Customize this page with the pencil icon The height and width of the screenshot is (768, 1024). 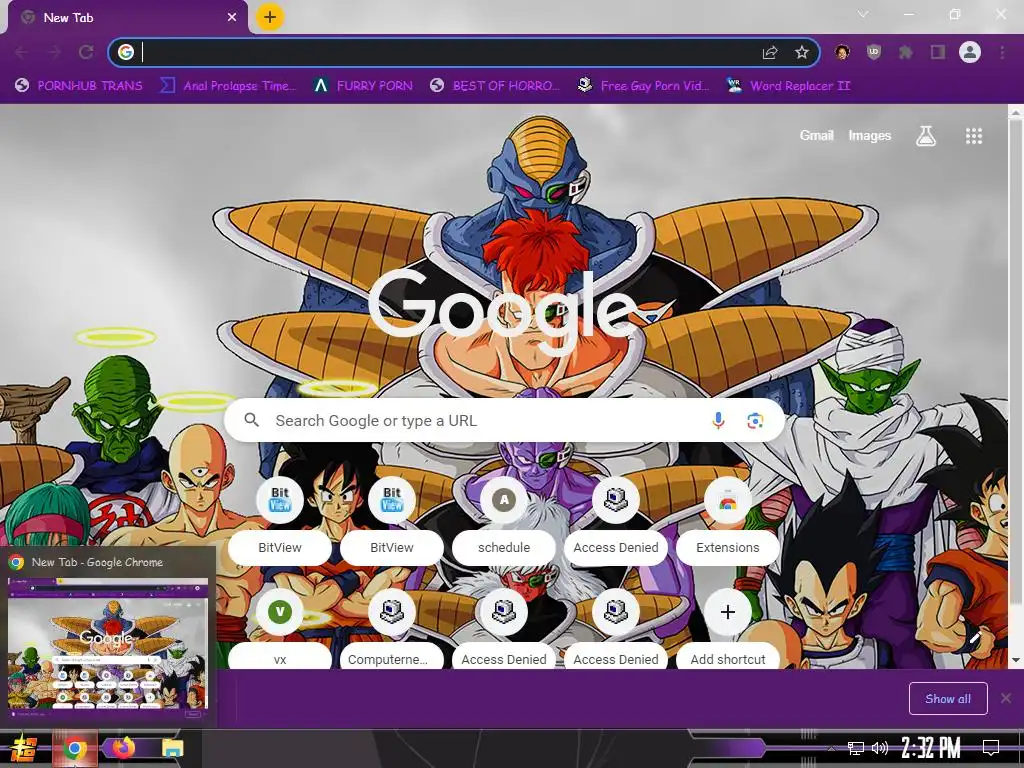tap(976, 636)
